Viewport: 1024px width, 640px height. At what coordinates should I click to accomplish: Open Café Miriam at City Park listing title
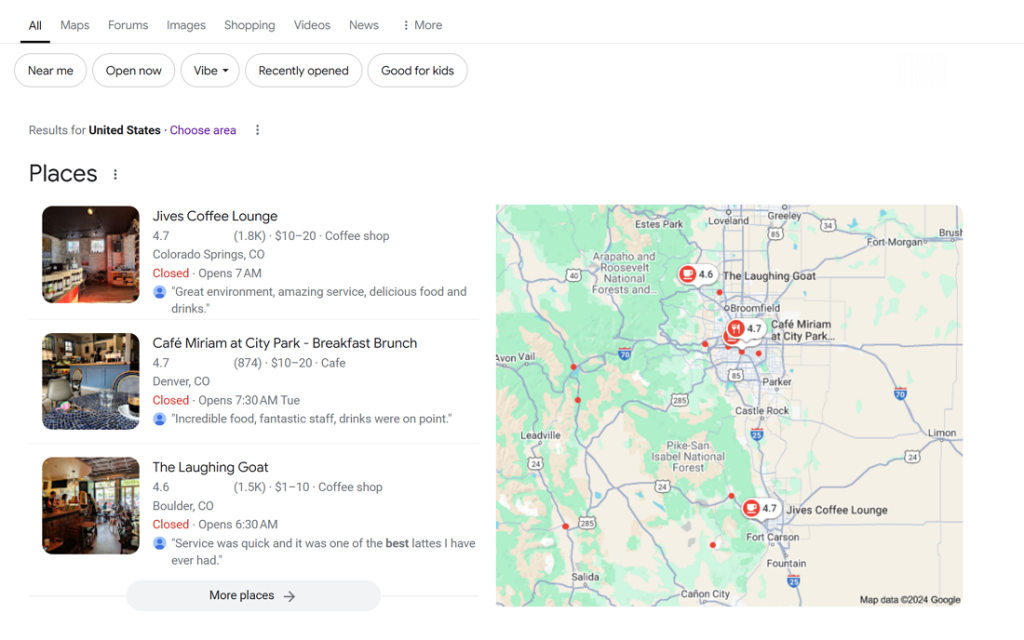point(285,343)
